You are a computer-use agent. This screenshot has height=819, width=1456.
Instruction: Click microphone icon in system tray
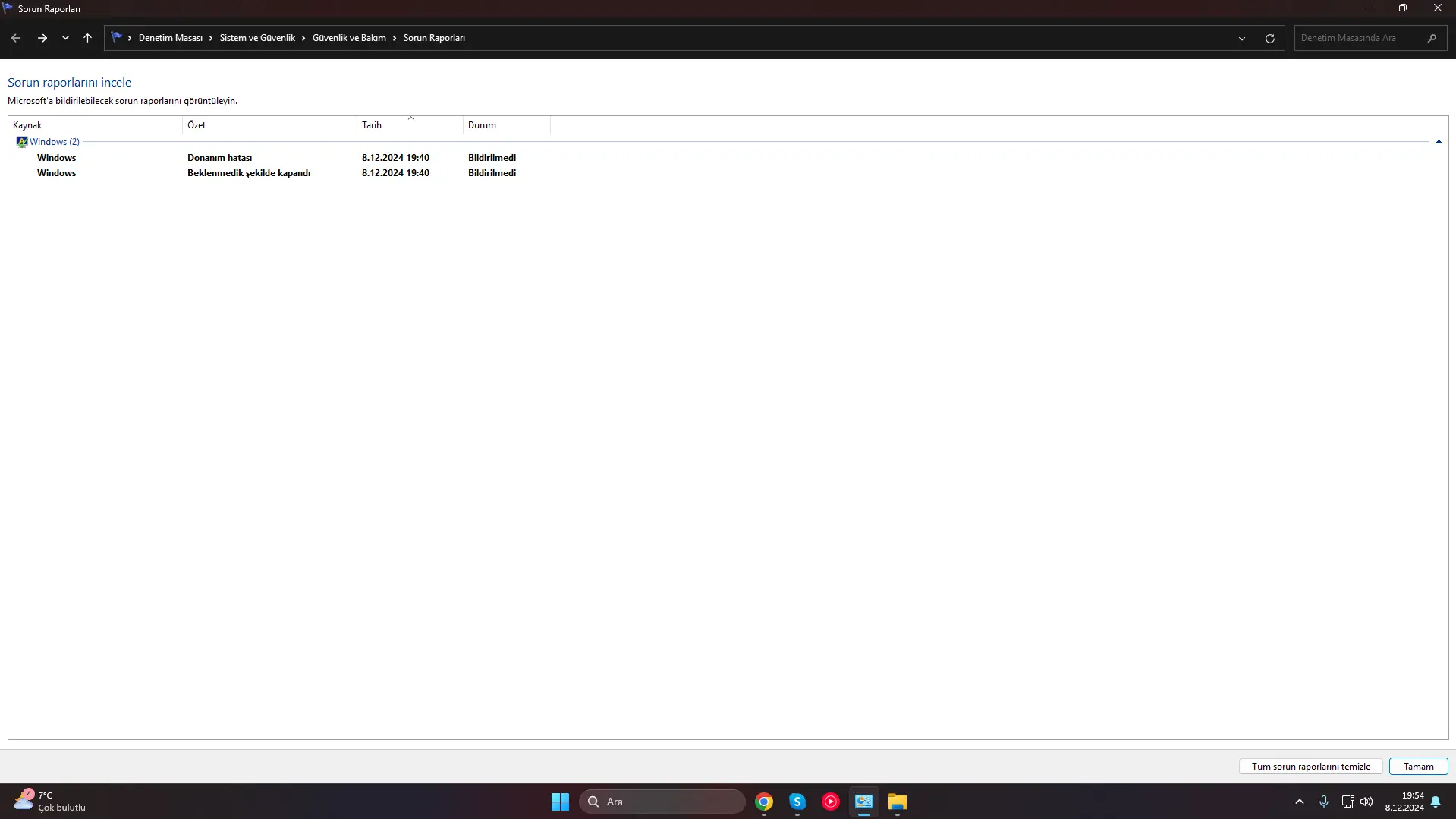(x=1324, y=802)
